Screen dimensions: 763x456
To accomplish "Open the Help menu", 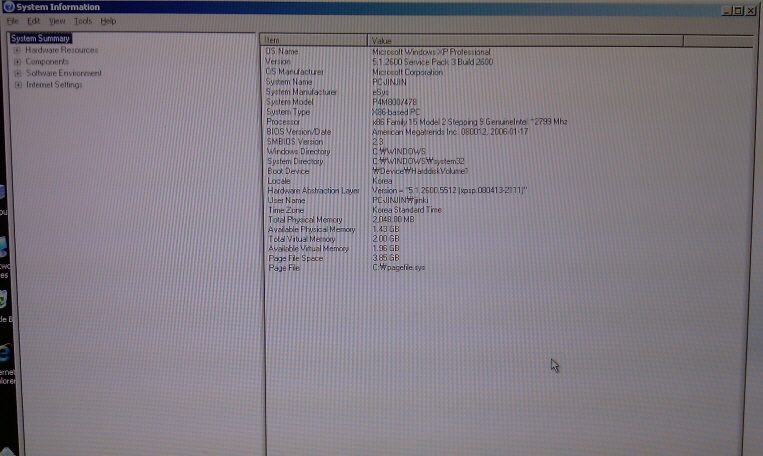I will 108,21.
